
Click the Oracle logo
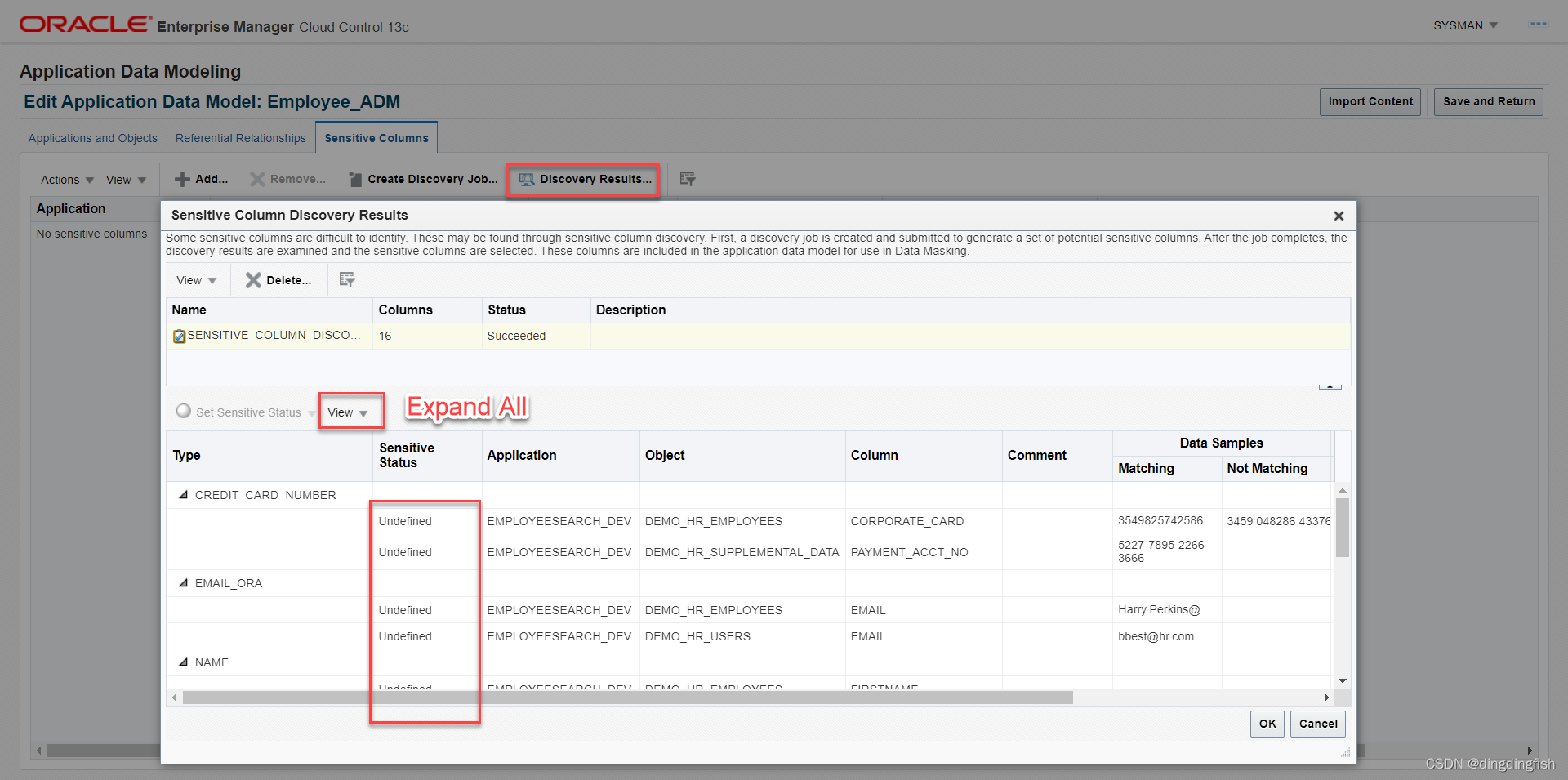pyautogui.click(x=85, y=24)
